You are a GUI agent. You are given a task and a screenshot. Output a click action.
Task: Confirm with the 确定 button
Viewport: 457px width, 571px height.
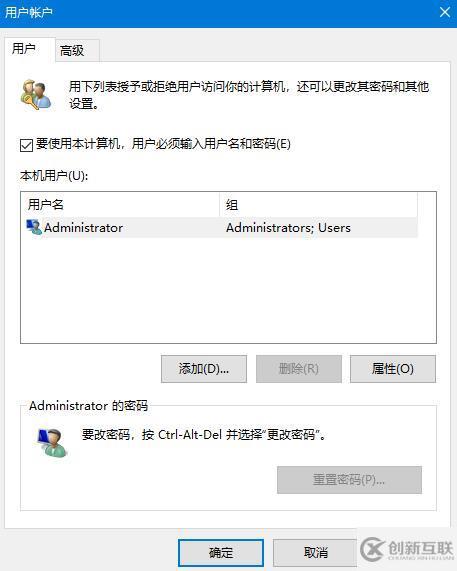[x=221, y=553]
